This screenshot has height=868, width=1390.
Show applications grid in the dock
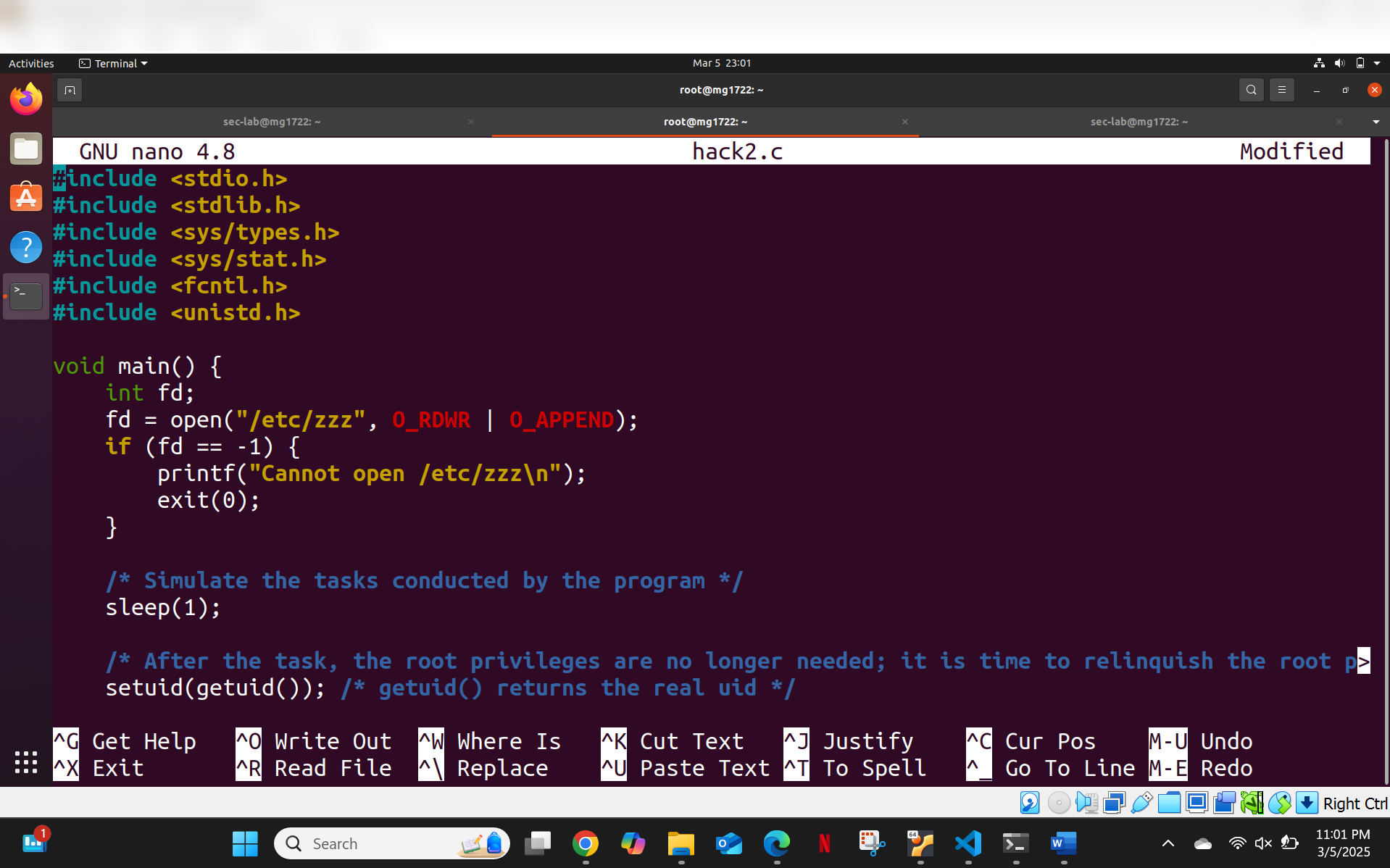(x=26, y=761)
